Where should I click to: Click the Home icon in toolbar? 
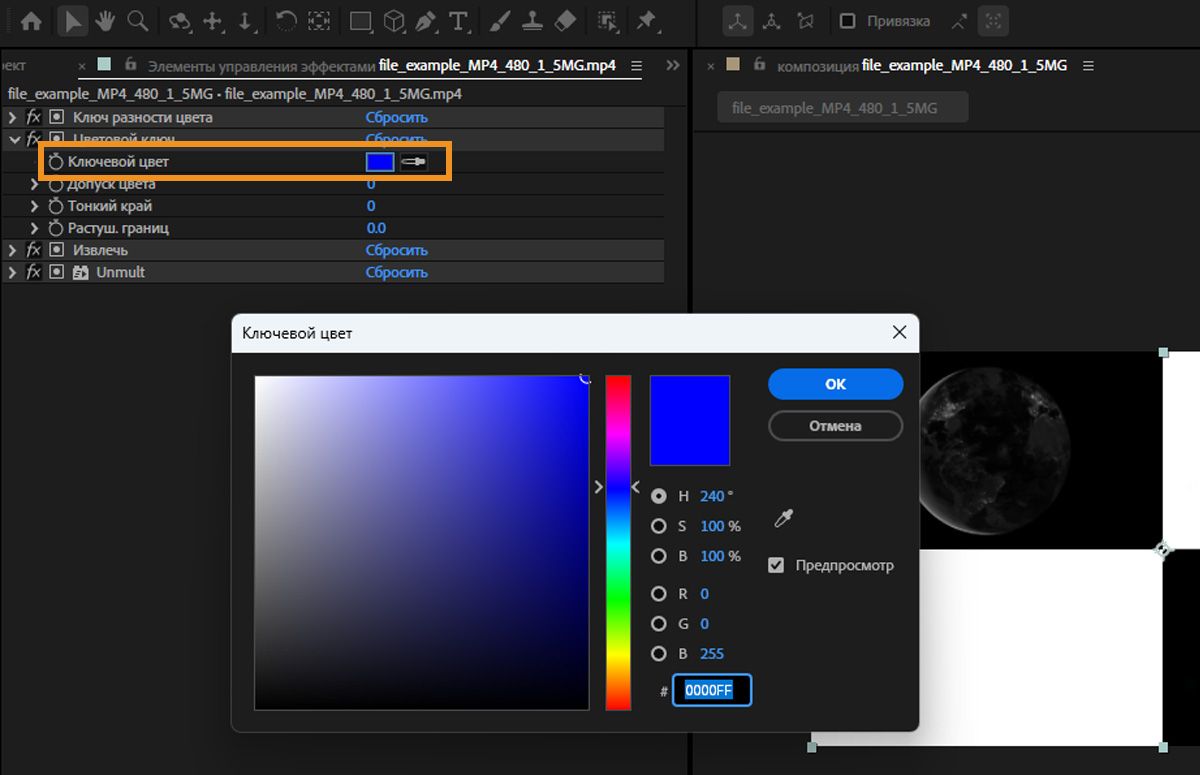32,20
